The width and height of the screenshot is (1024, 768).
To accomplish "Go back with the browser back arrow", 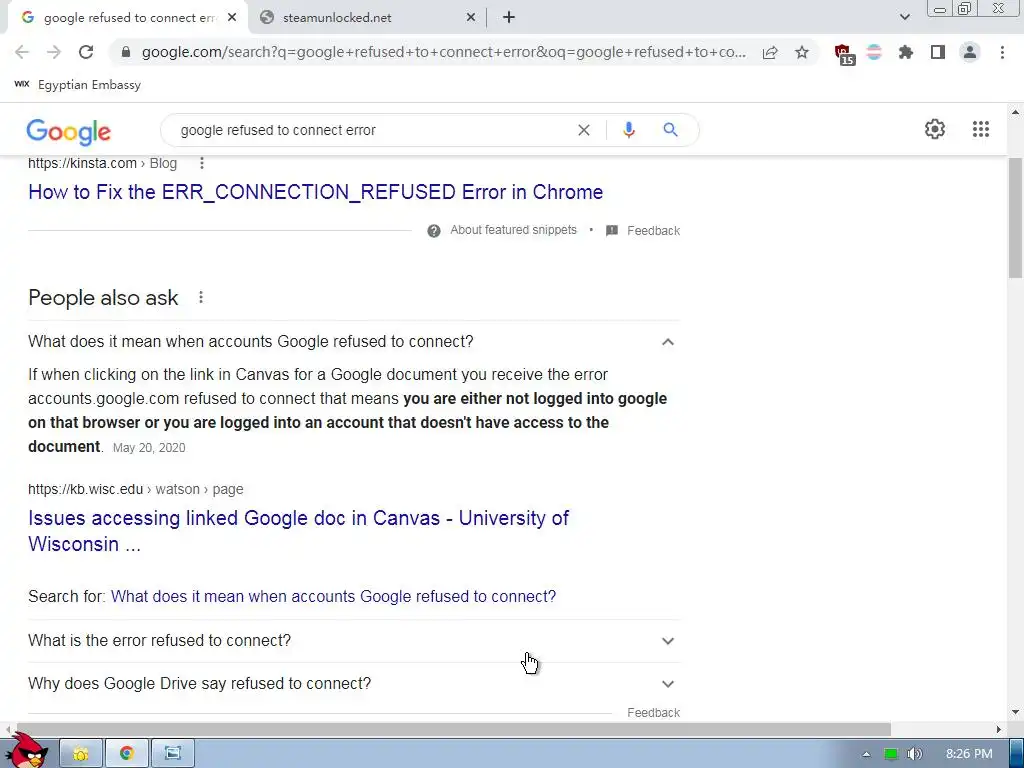I will 22,52.
